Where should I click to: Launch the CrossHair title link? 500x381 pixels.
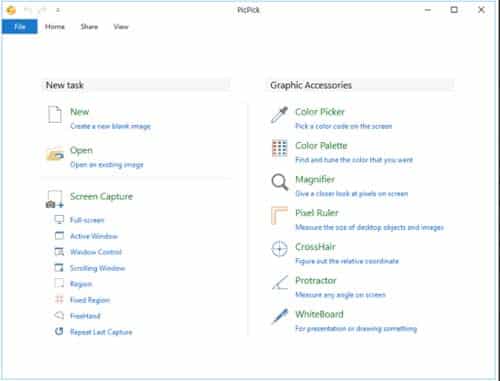tap(315, 247)
